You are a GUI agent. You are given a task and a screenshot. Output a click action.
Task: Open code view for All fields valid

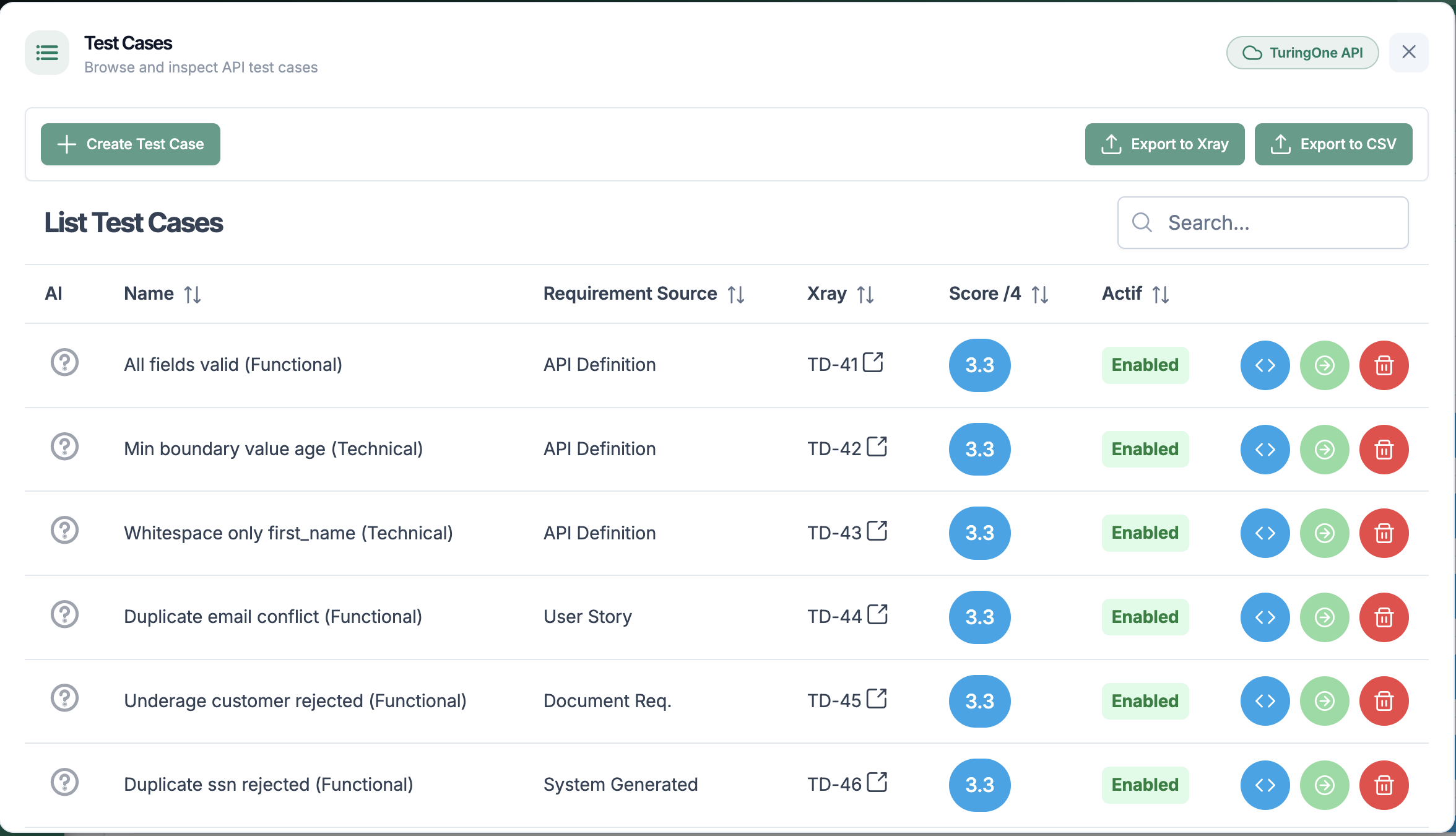tap(1265, 365)
